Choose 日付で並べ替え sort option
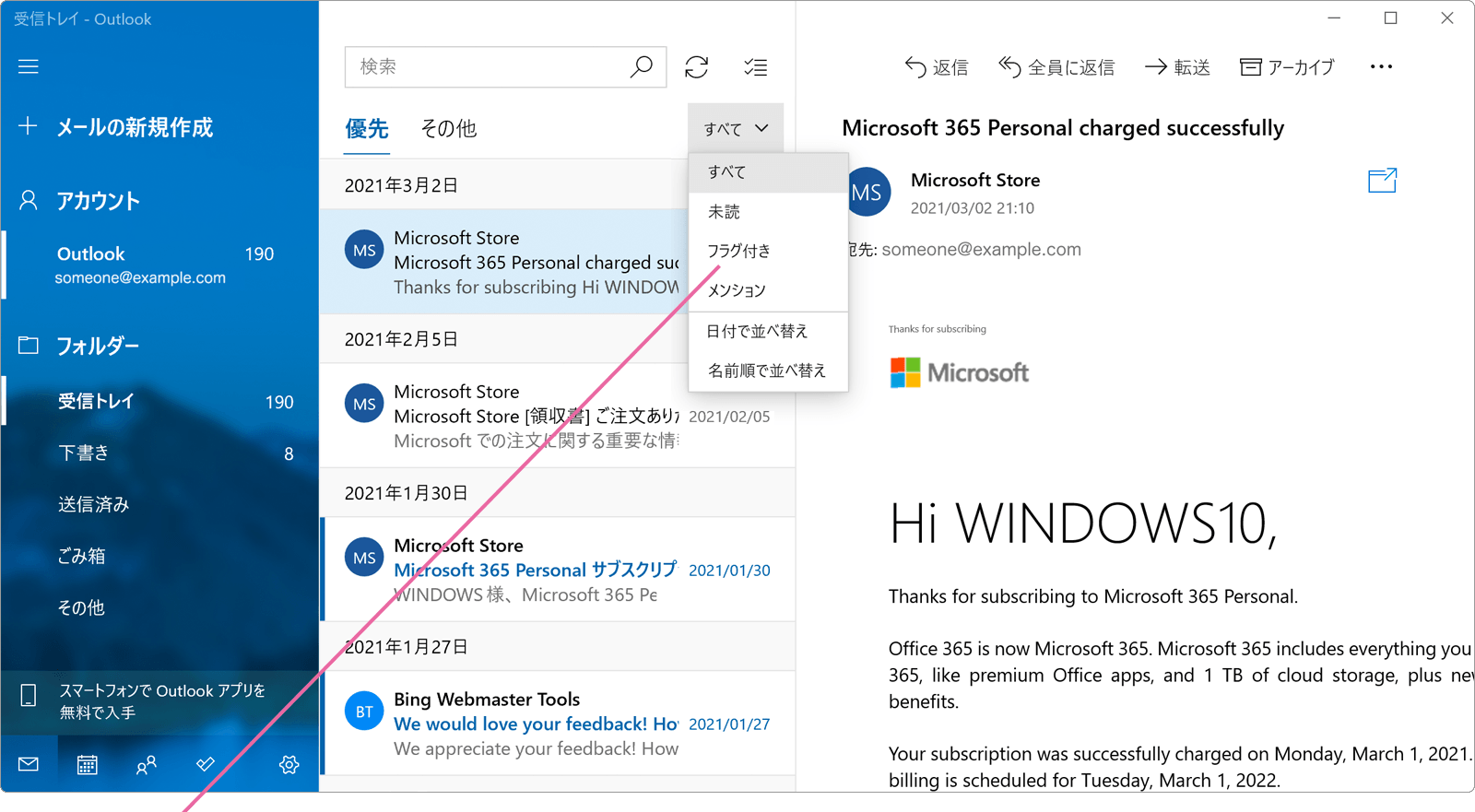The width and height of the screenshot is (1475, 812). pyautogui.click(x=768, y=331)
